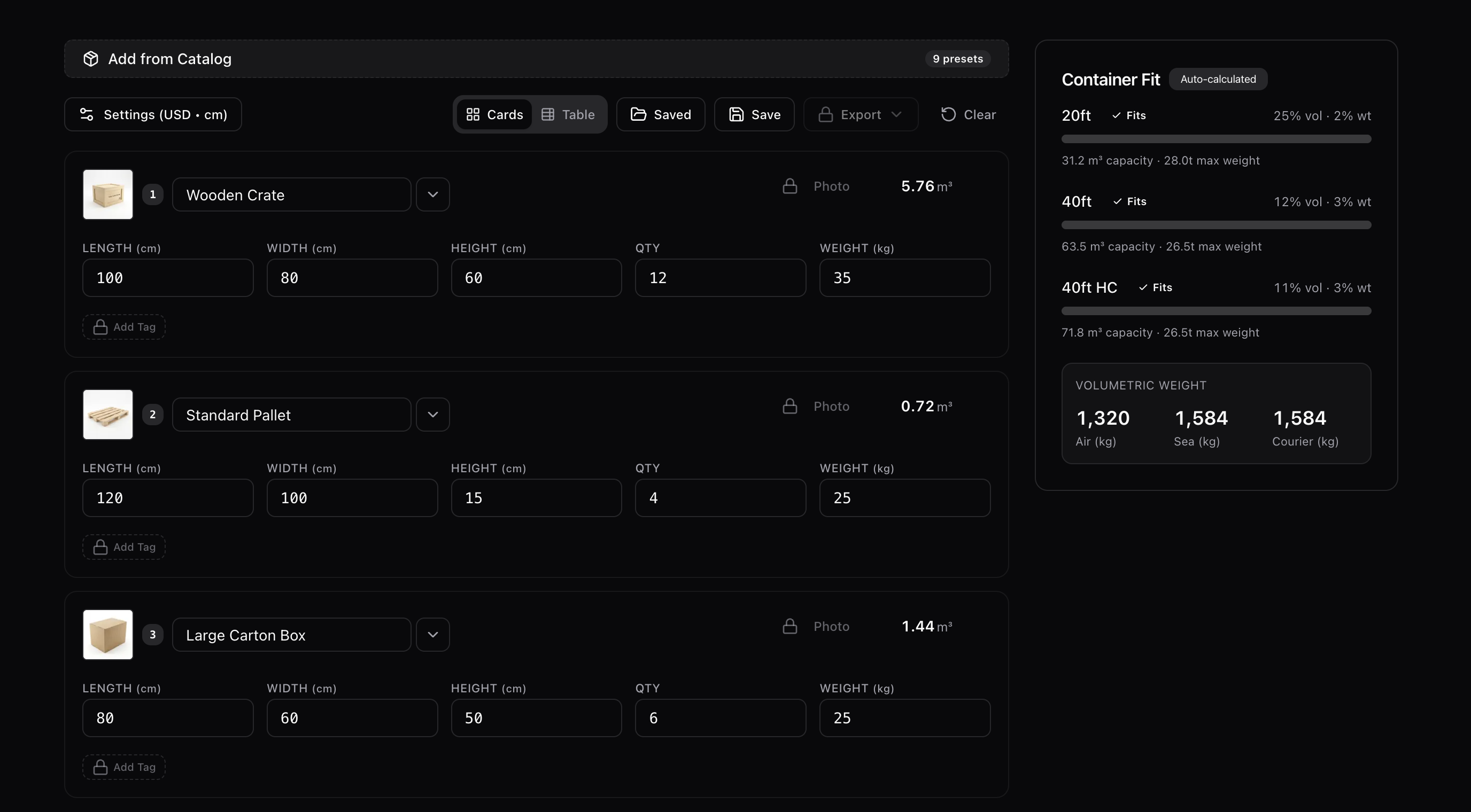Click the 9 presets badge

[x=958, y=59]
